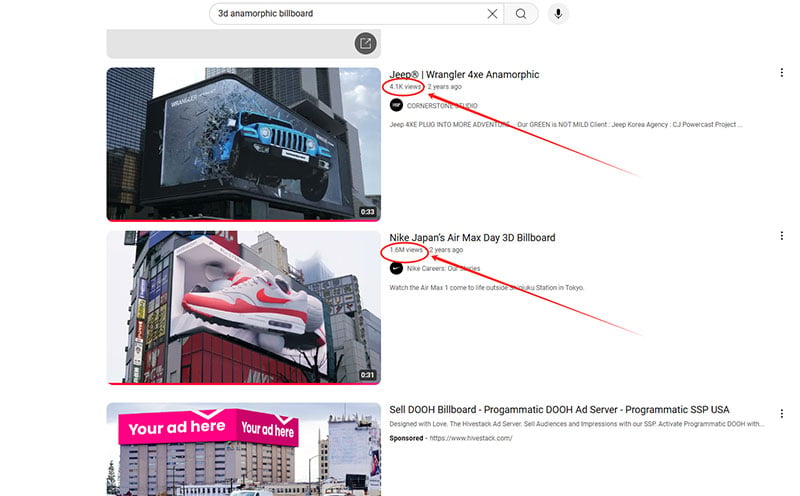Viewport: 800px width, 496px height.
Task: Visit the www.hivestack.com ad link
Action: point(471,438)
